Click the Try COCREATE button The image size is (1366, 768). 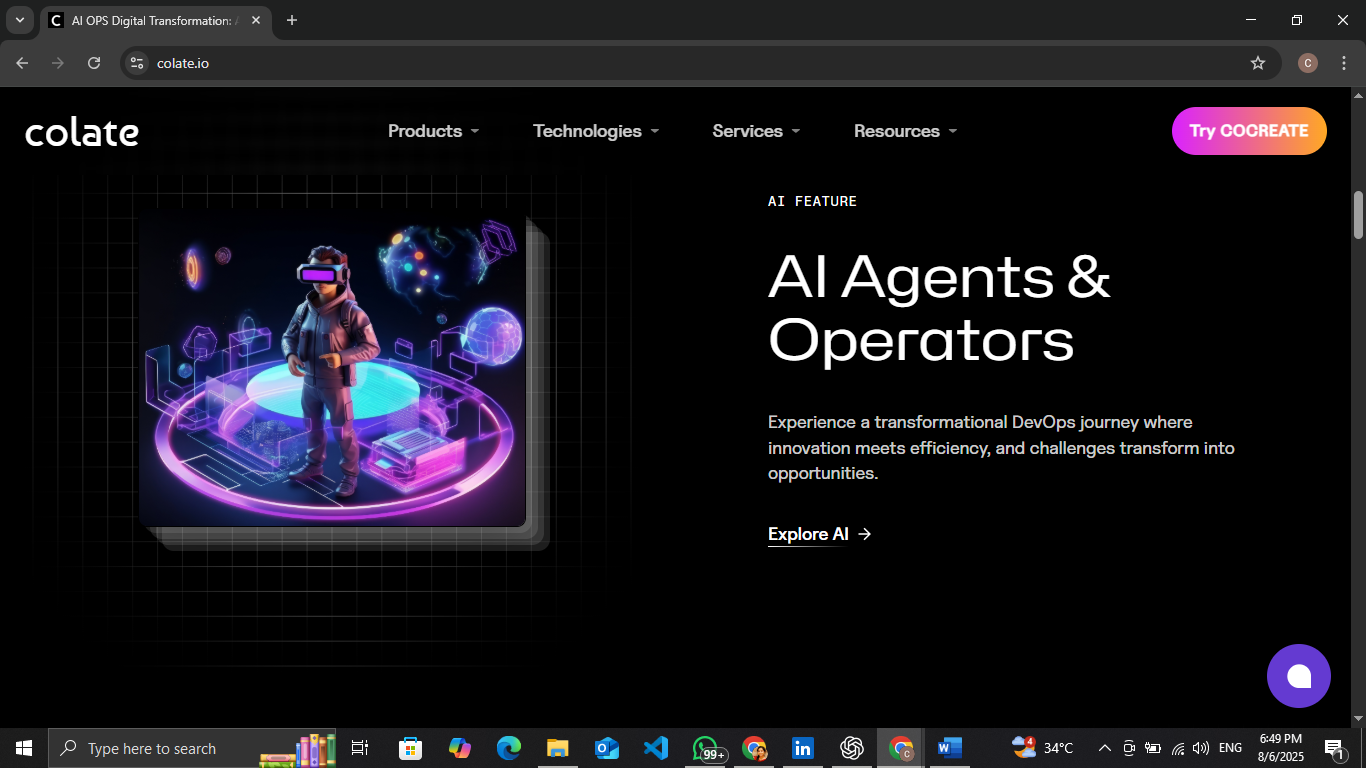coord(1248,131)
